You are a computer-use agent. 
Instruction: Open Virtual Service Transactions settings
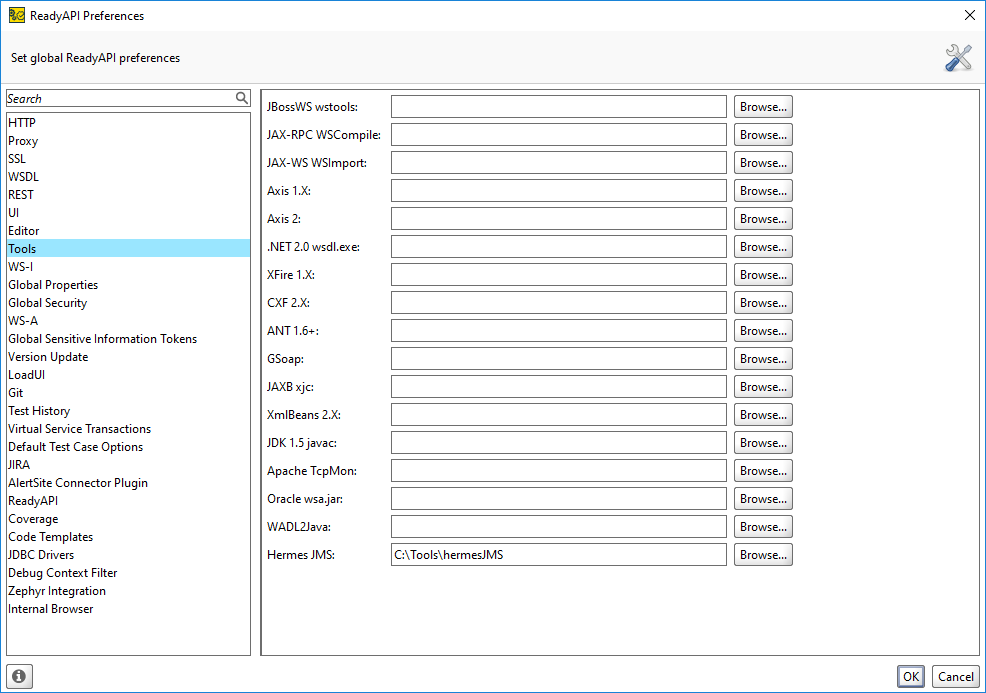128,429
